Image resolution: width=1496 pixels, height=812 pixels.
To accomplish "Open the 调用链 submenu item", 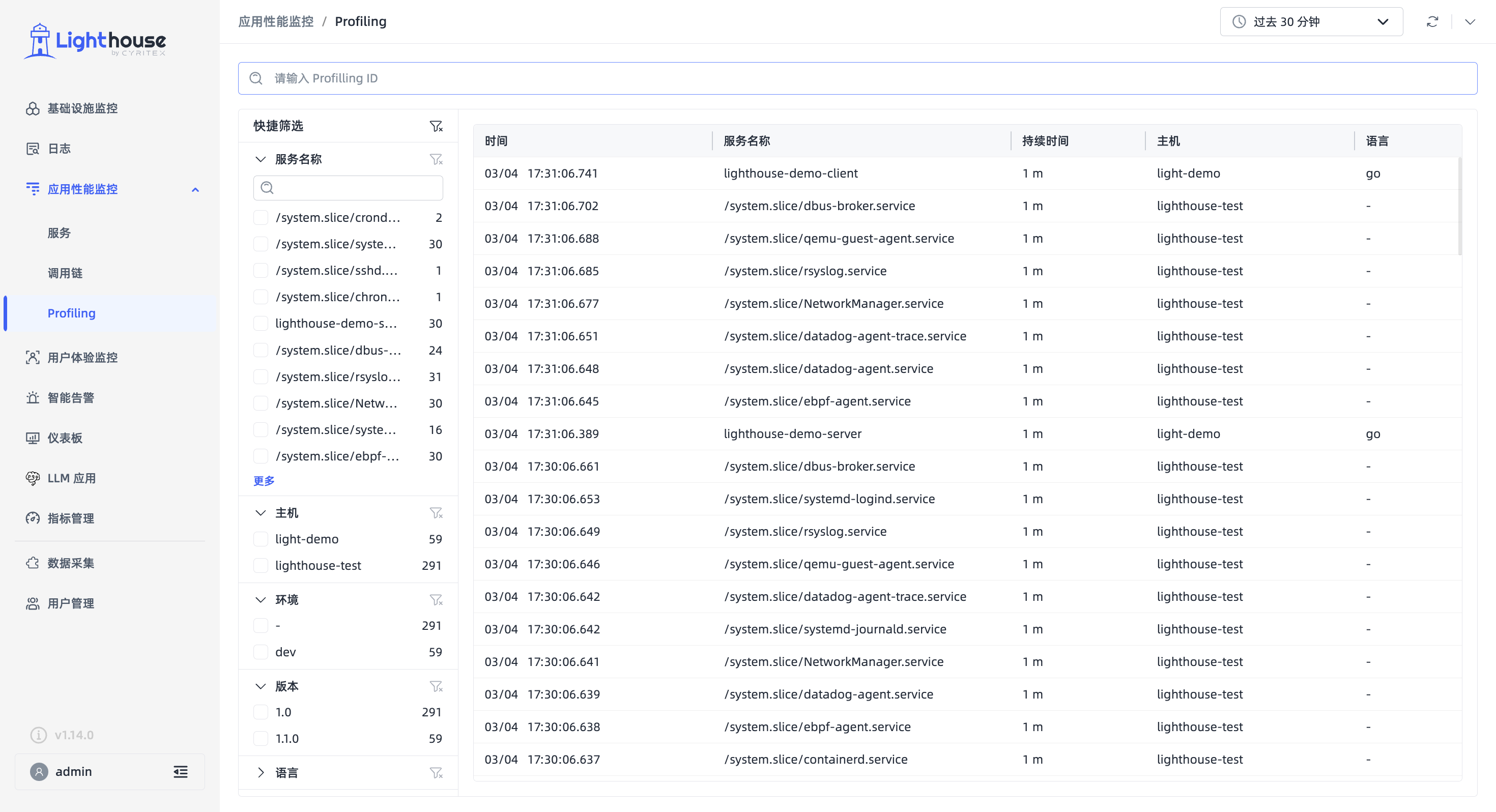I will 65,273.
